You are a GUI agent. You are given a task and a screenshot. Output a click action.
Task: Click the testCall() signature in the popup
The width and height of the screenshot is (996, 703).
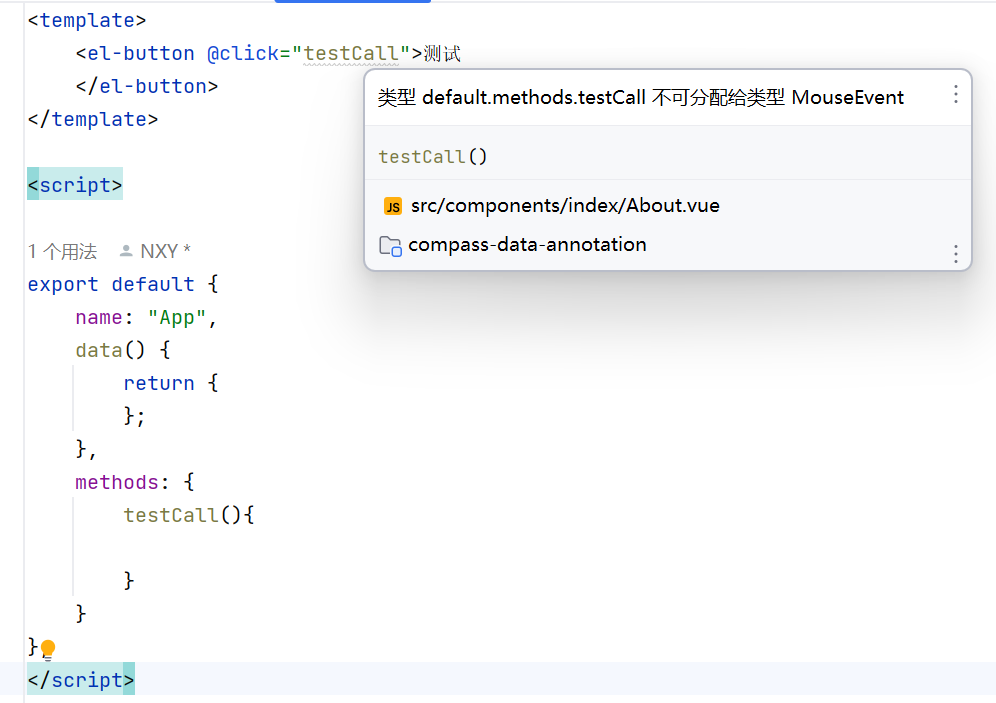tap(432, 156)
